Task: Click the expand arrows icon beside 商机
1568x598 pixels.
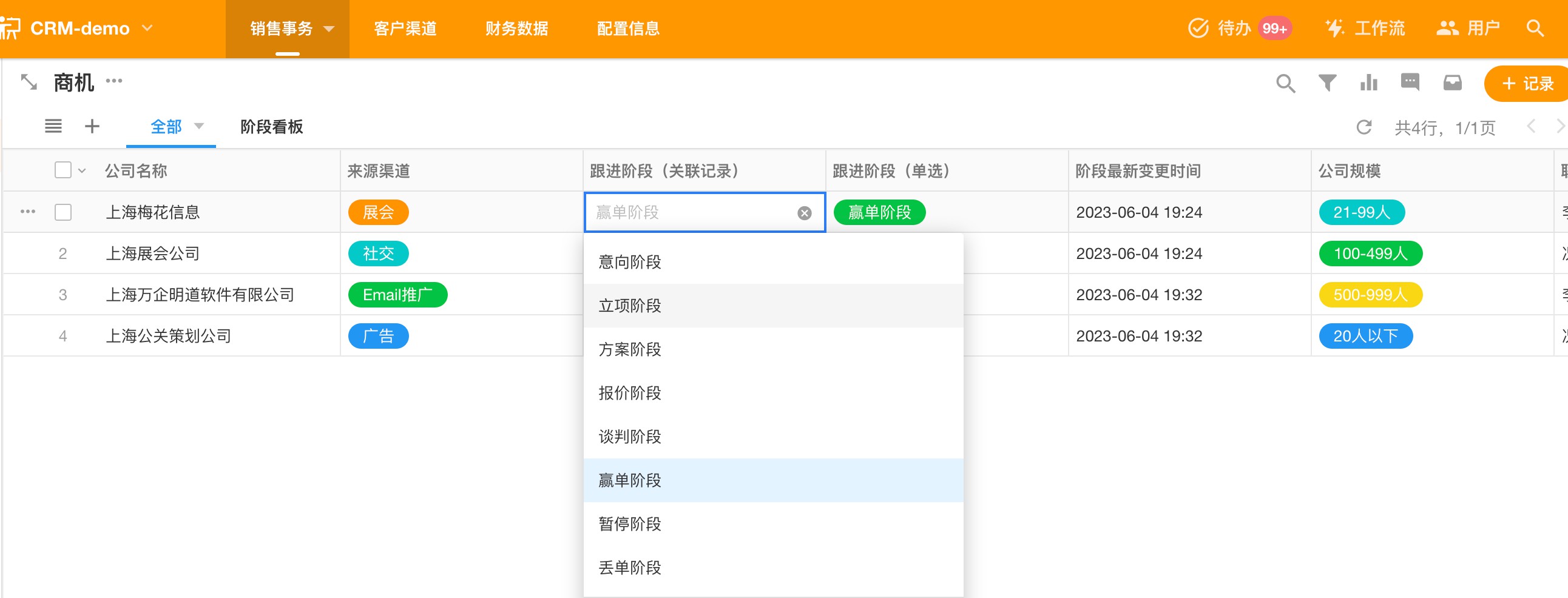Action: [29, 81]
